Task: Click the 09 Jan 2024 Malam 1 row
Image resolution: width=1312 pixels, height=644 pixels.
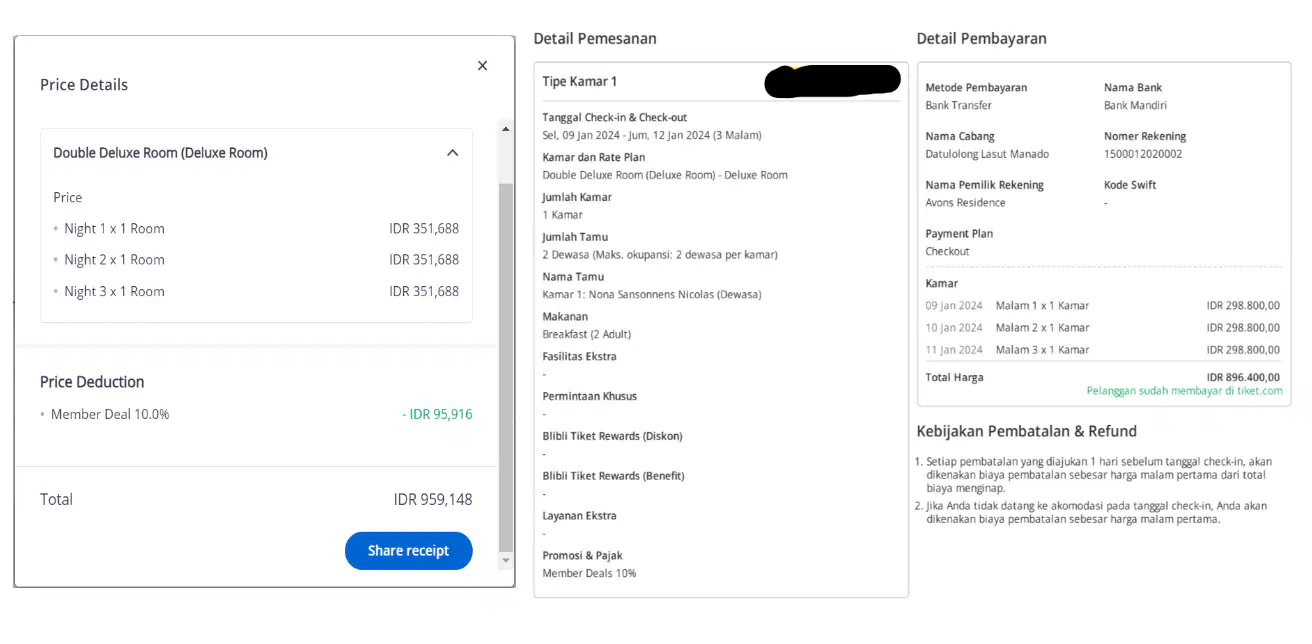Action: [1103, 306]
